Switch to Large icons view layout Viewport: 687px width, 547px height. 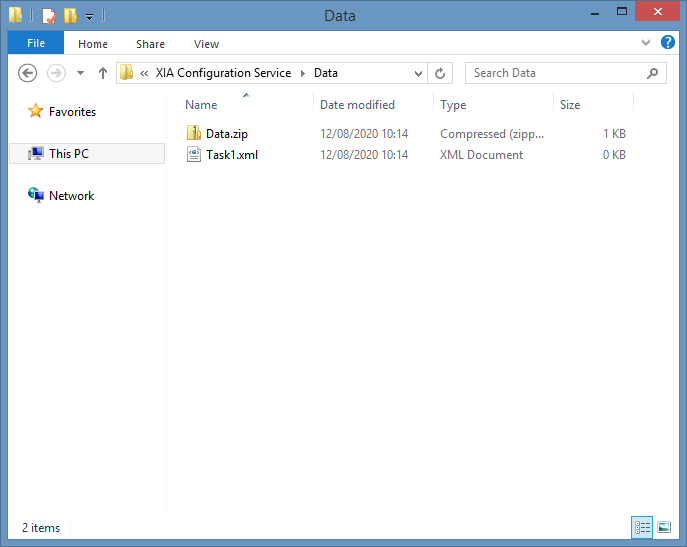point(664,527)
